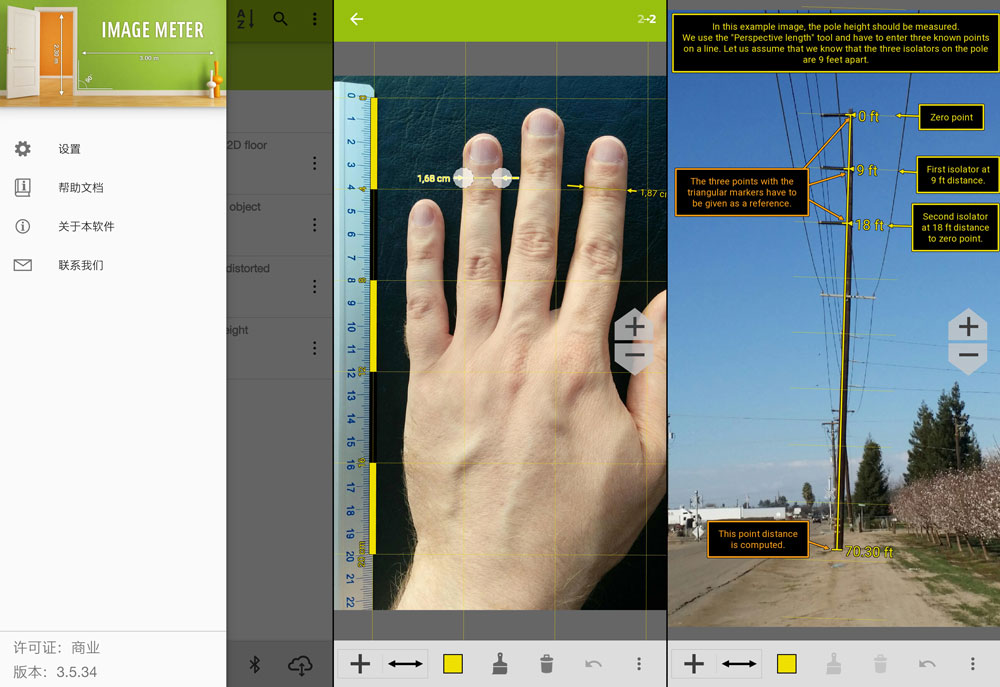Select the top explanatory text box on pole image
This screenshot has width=1000, height=687.
[x=835, y=43]
